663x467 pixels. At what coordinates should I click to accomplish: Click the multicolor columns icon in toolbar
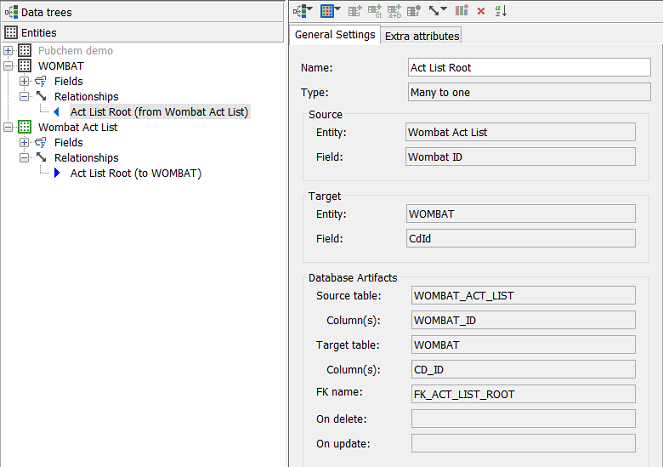461,11
